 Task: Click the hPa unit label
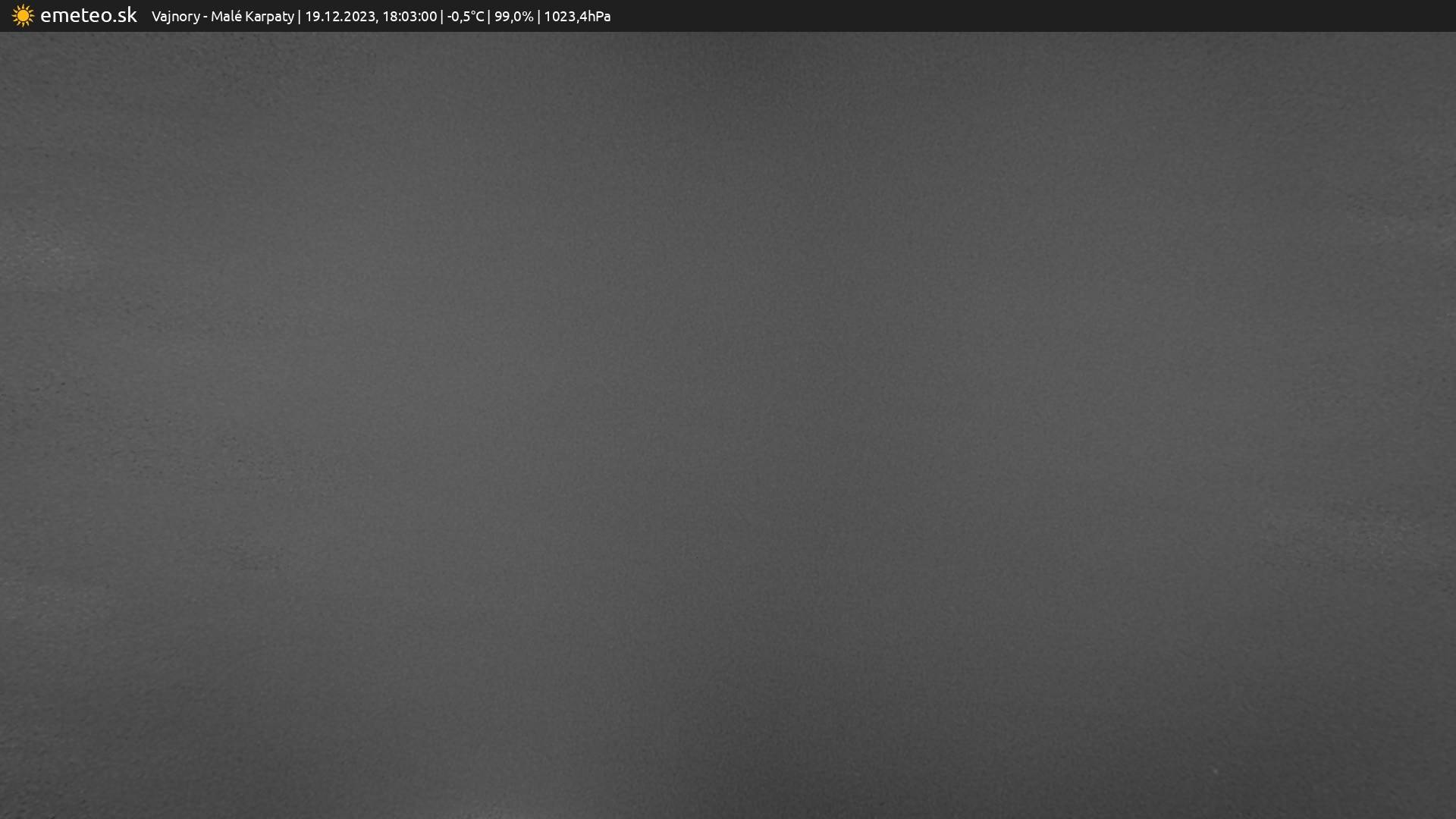point(599,17)
